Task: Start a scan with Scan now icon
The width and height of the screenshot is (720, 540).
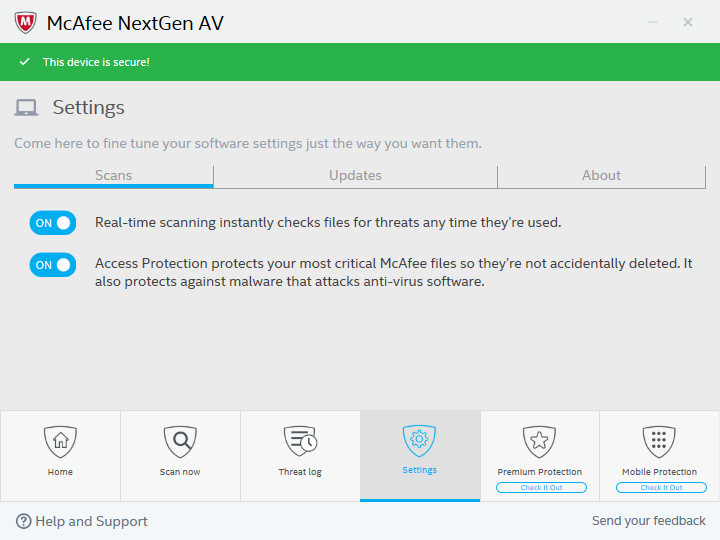Action: tap(180, 441)
